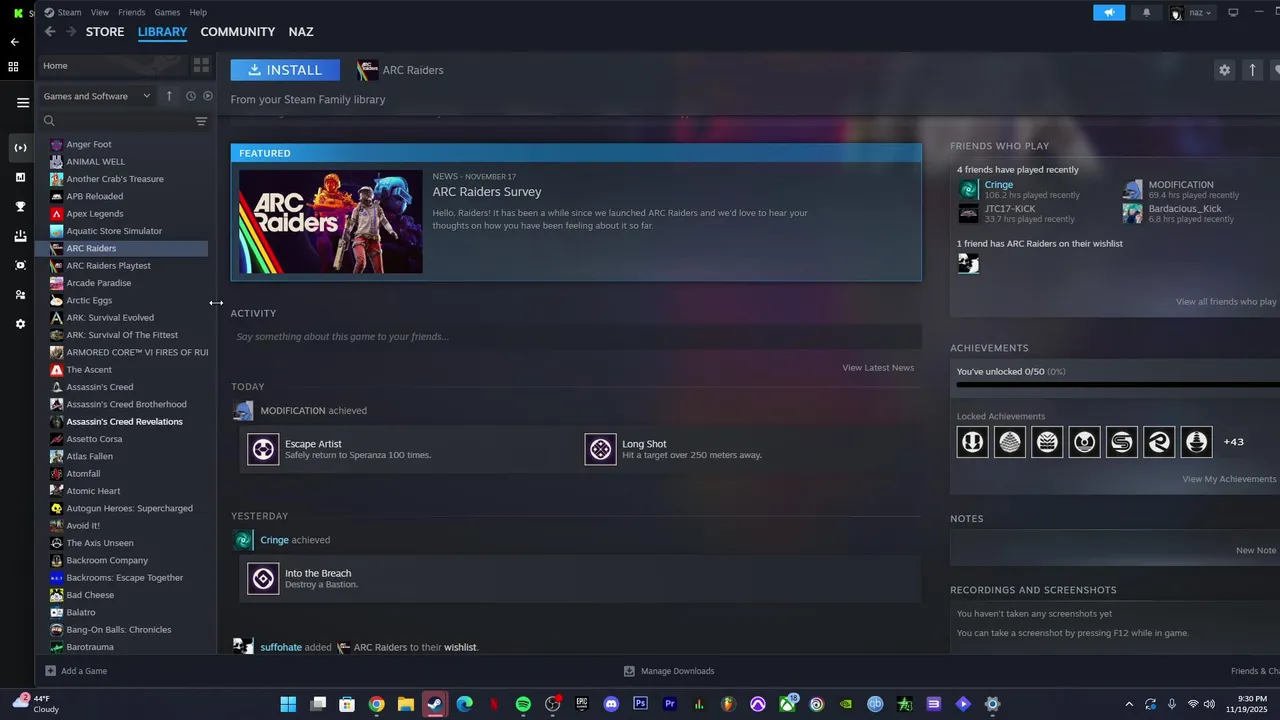
Task: Click the activity status input box
Action: point(576,337)
